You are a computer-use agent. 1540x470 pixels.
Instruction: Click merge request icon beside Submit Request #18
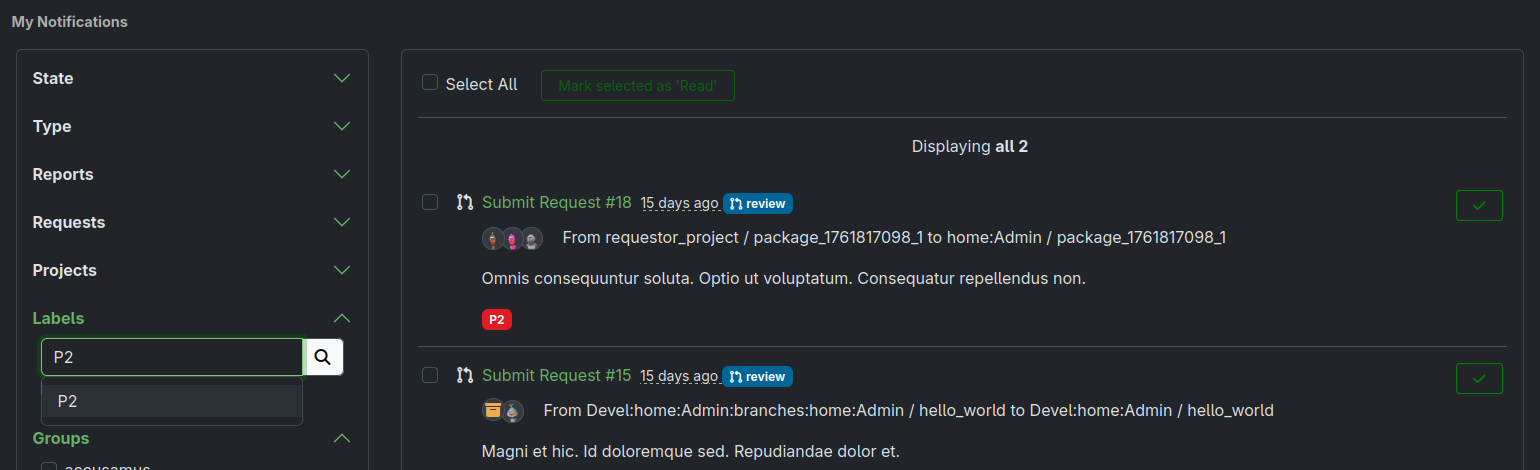pos(464,202)
